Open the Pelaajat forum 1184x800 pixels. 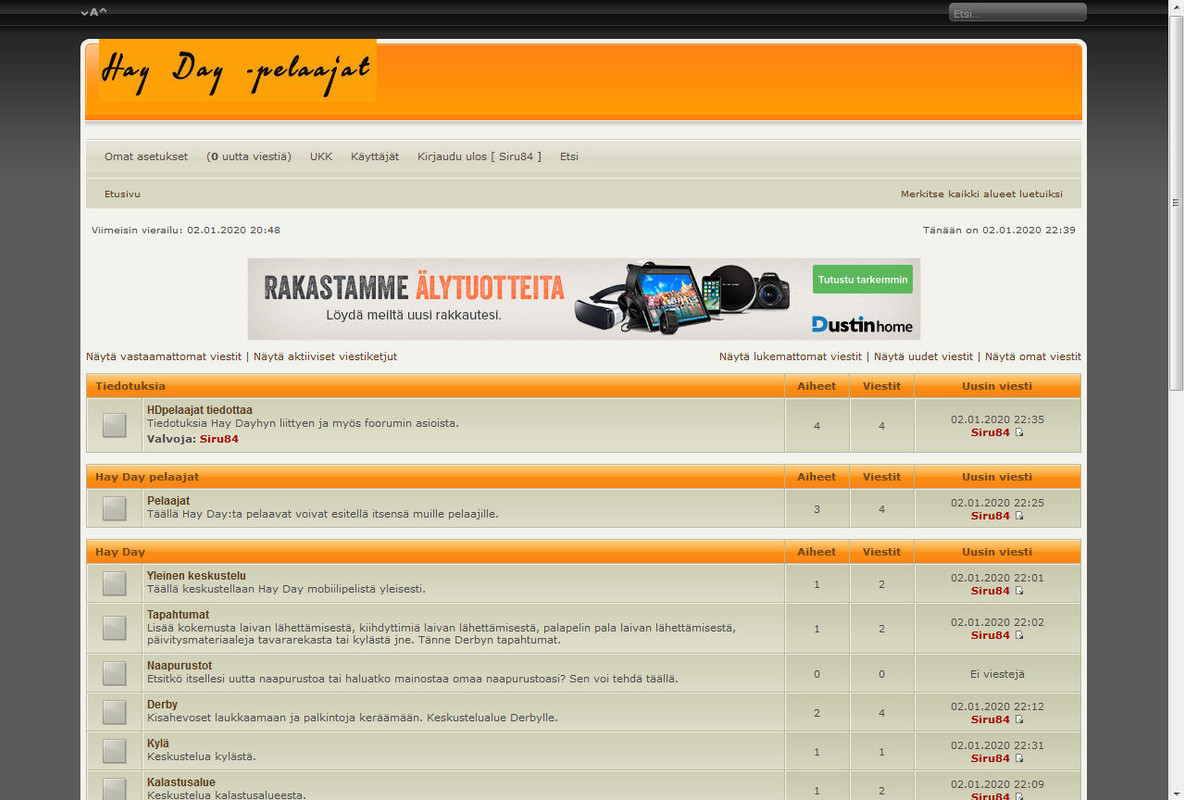(168, 501)
